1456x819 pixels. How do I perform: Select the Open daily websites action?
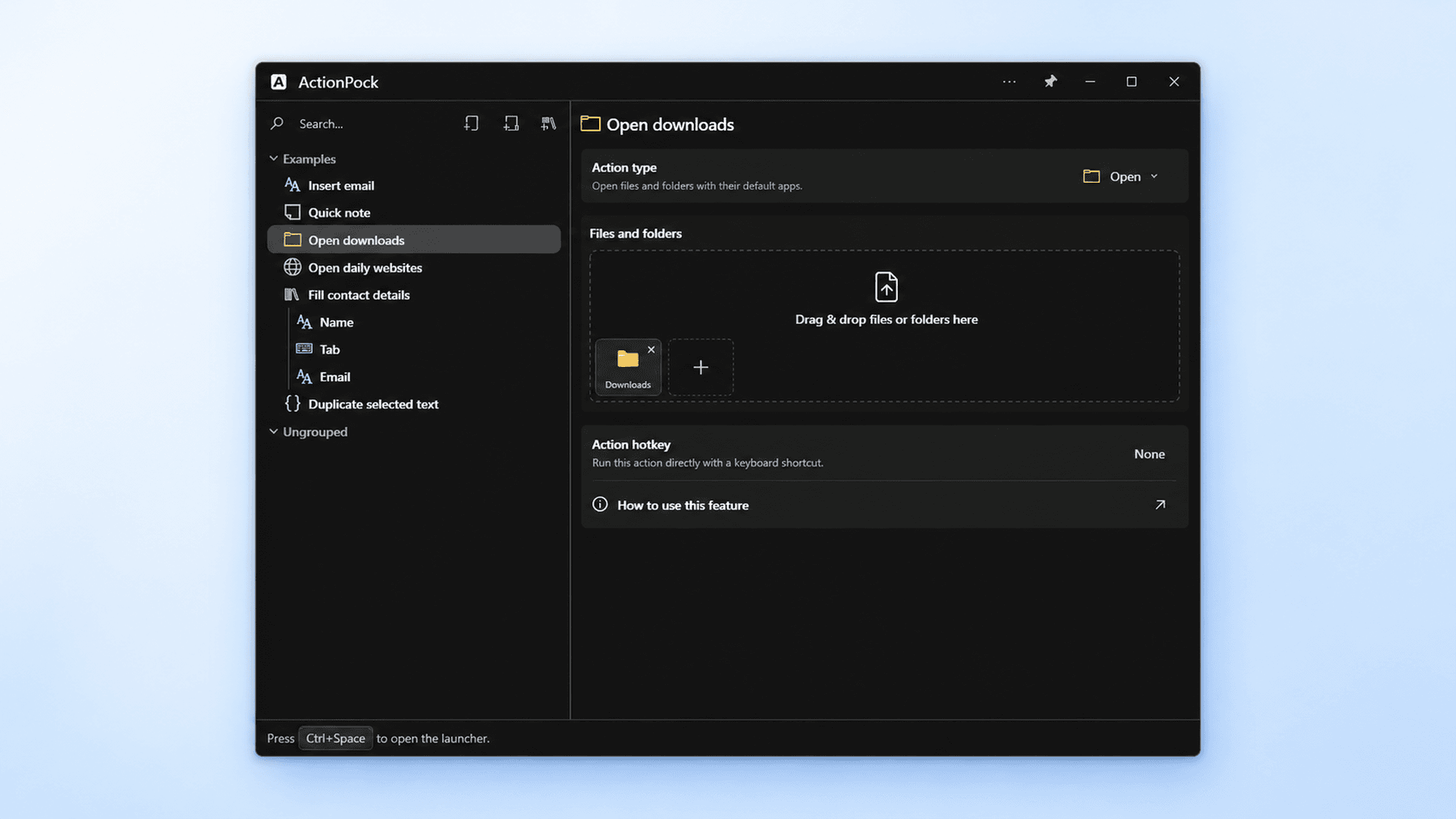[414, 268]
